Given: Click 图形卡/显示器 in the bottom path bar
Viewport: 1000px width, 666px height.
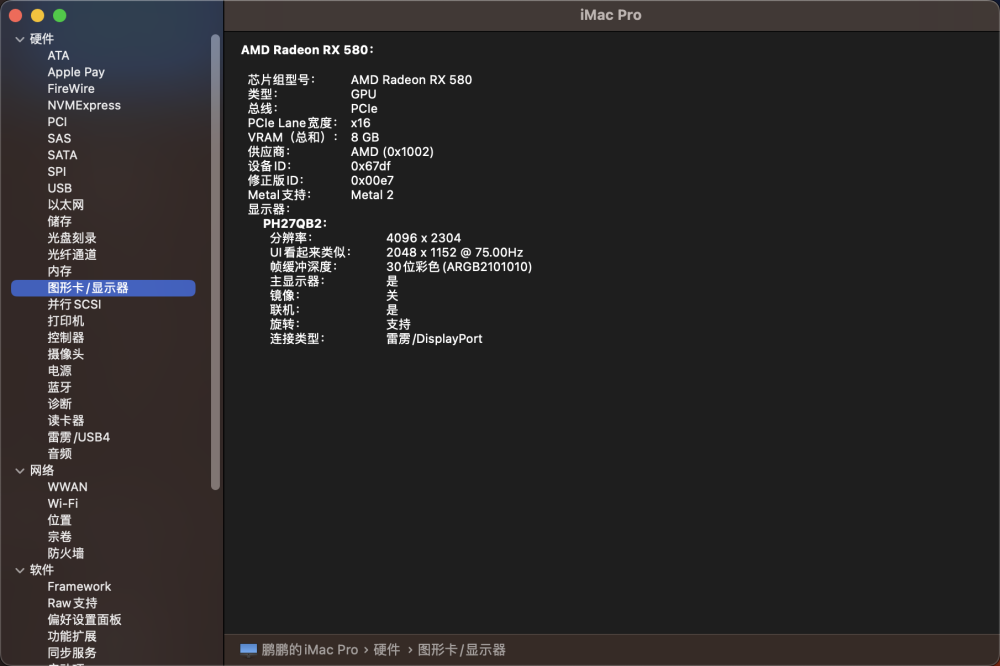Looking at the screenshot, I should (x=462, y=650).
